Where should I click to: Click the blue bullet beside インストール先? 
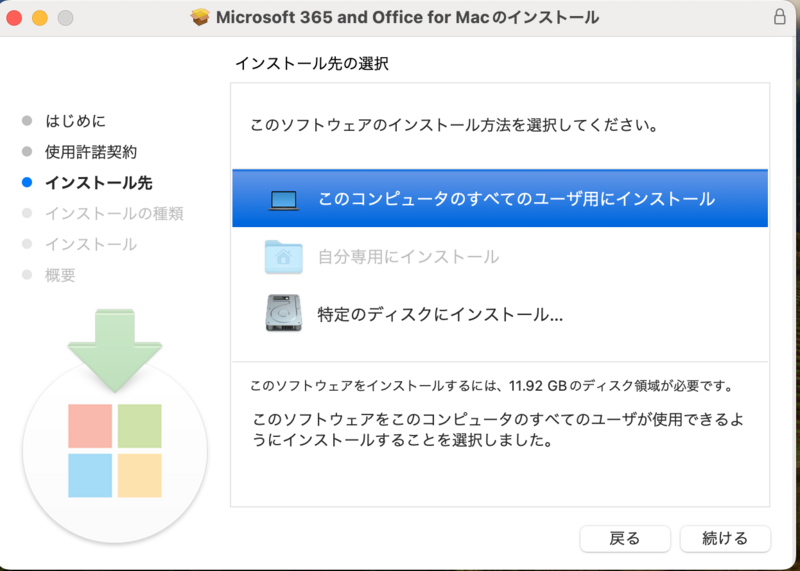coord(27,183)
